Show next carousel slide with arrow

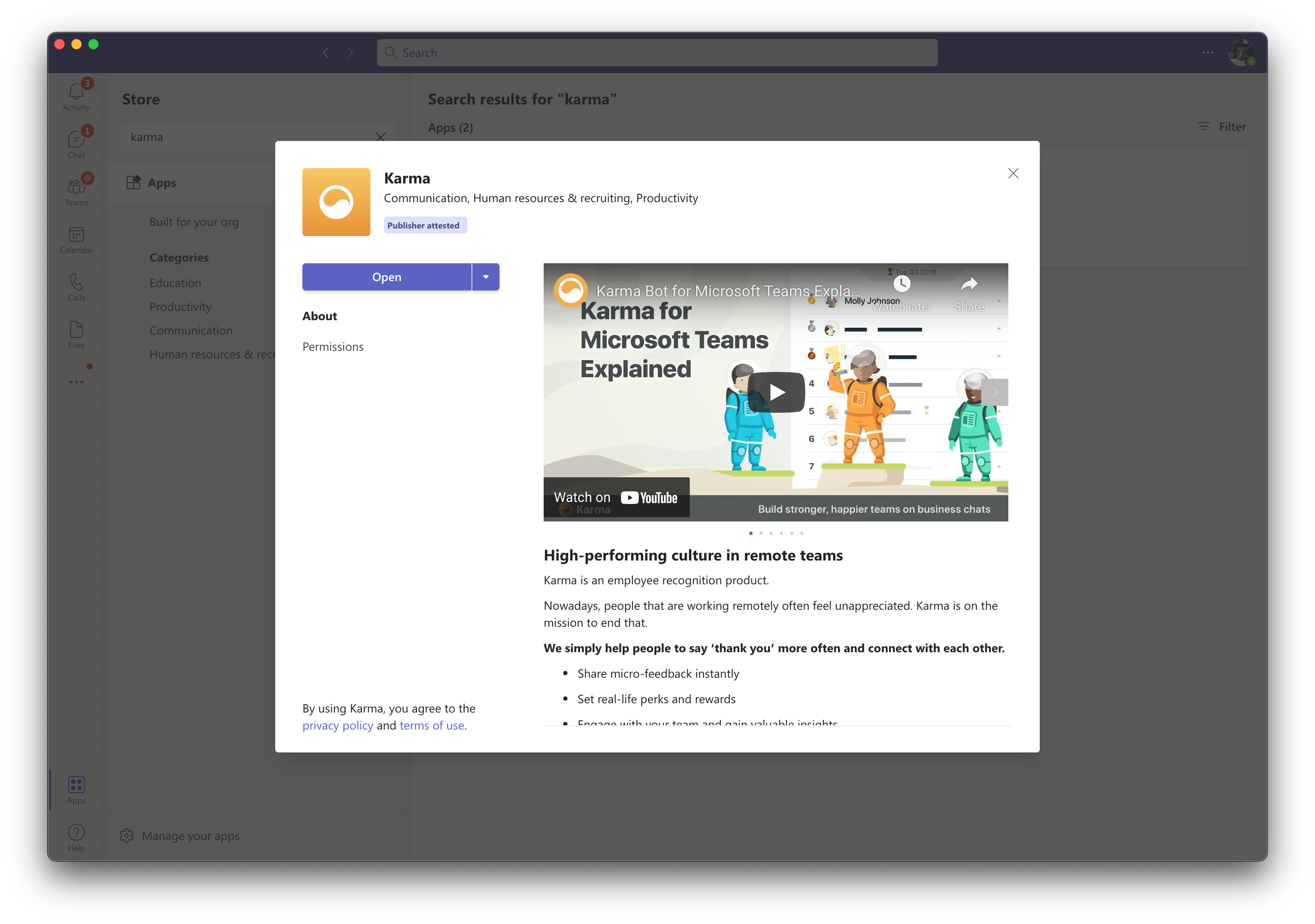pyautogui.click(x=995, y=392)
